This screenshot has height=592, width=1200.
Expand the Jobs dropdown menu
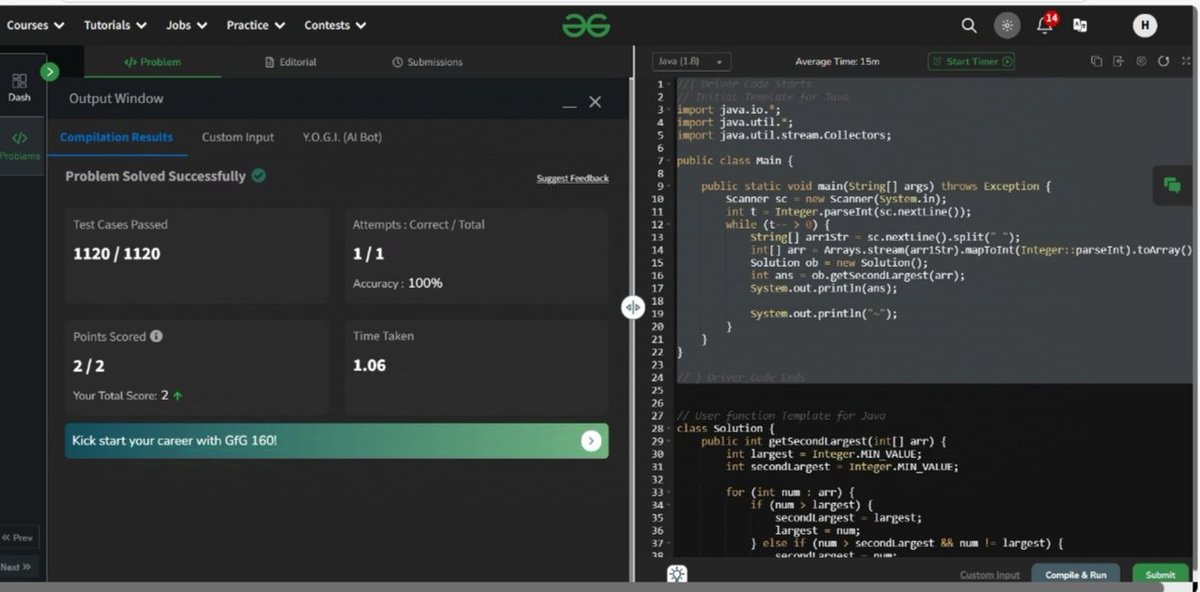(187, 25)
